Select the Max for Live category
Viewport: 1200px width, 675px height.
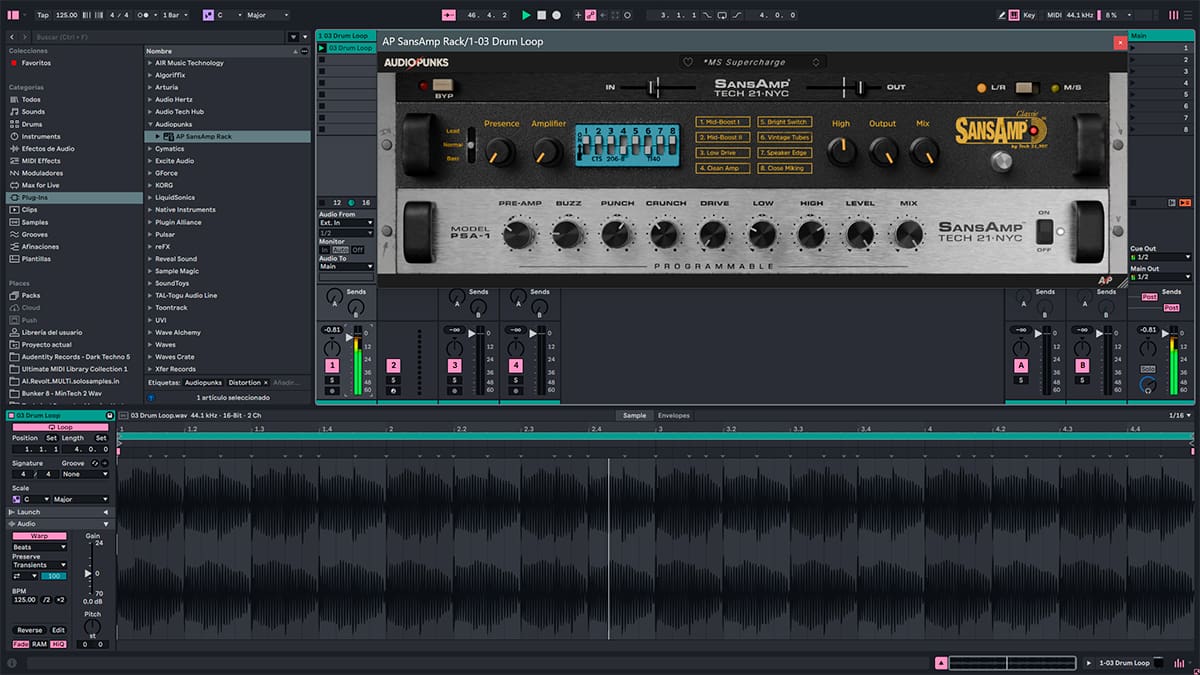pyautogui.click(x=40, y=185)
